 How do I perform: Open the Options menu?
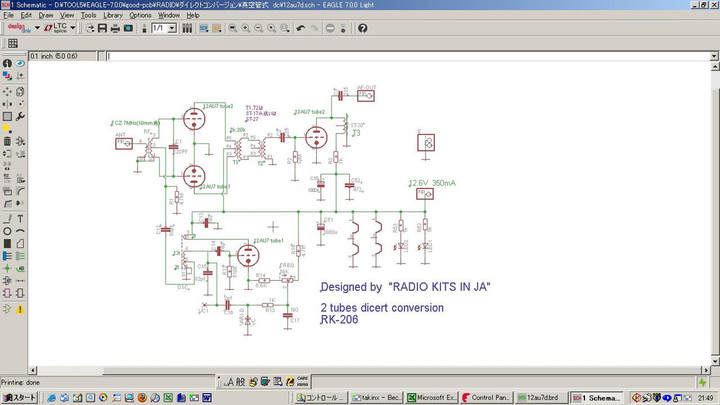point(140,15)
